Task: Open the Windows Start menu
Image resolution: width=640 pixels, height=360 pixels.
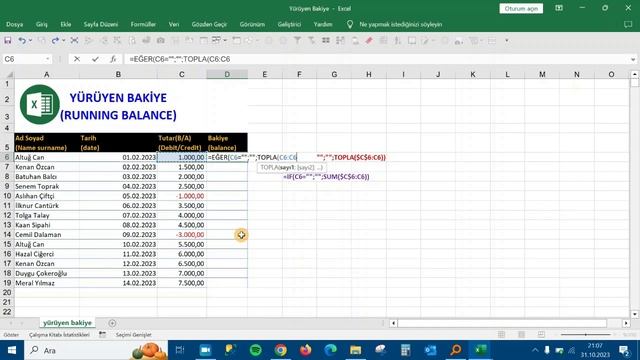Action: pos(12,350)
